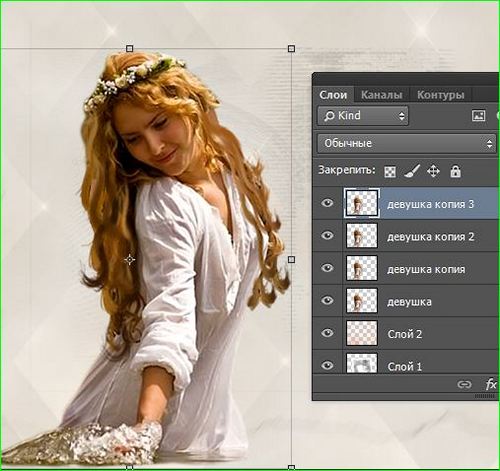Open the Kind filter dropdown

click(363, 116)
